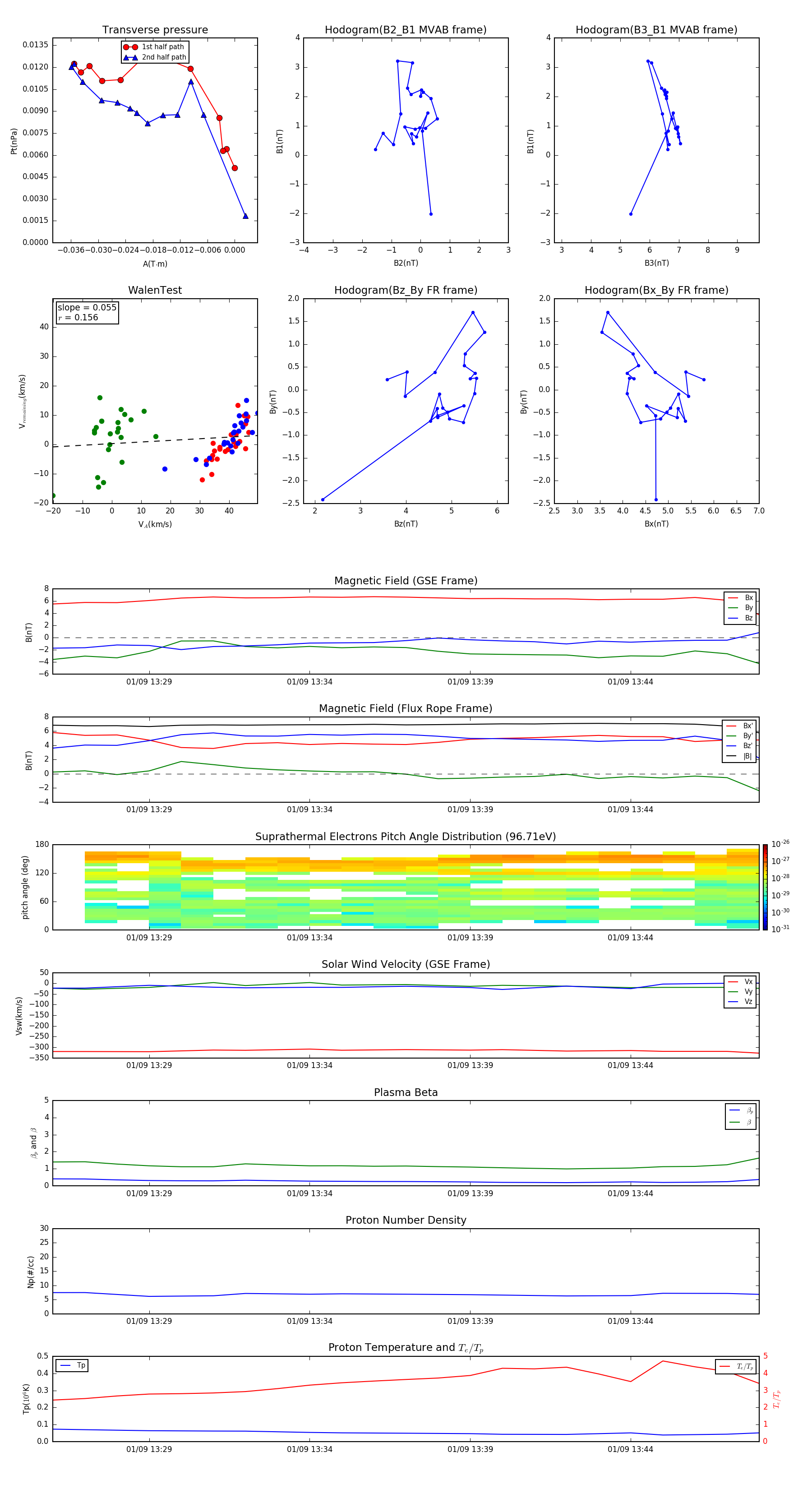Screen dimensions: 812x1489
Task: Click the 'B2(nT)' x-axis label
Action: click(x=406, y=263)
